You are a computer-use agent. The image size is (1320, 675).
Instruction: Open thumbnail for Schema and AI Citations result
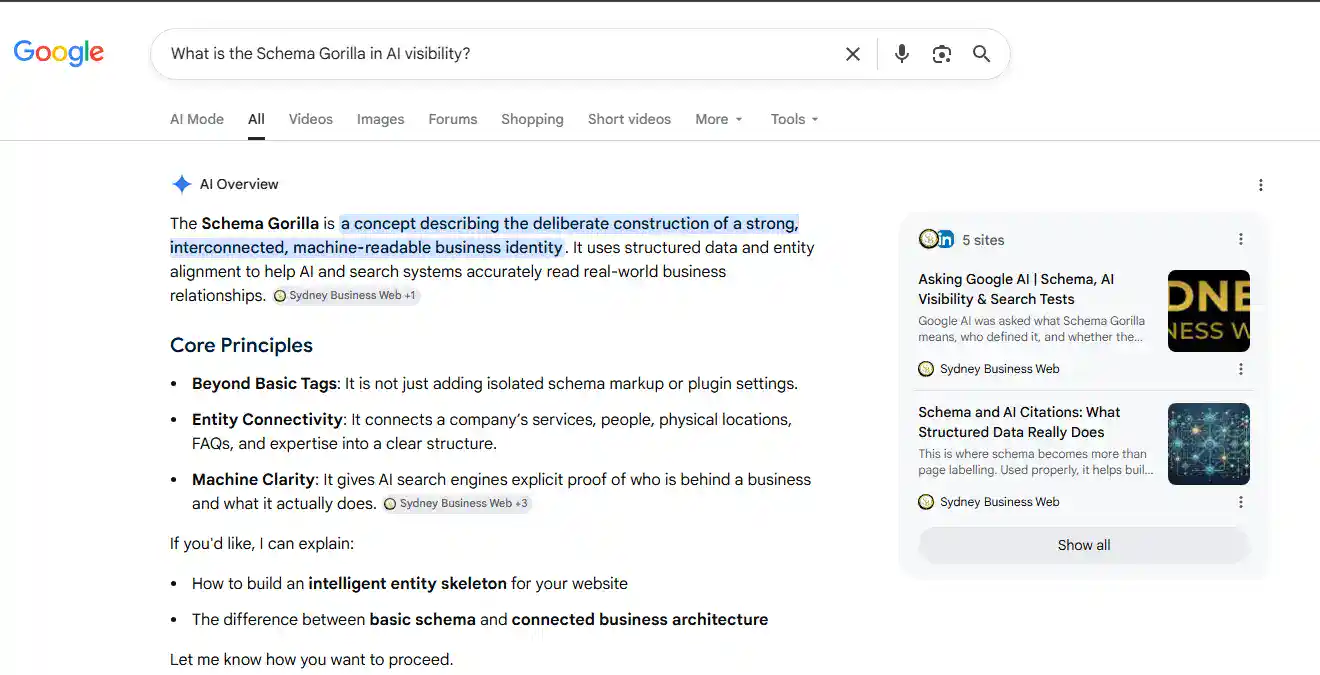pos(1209,444)
